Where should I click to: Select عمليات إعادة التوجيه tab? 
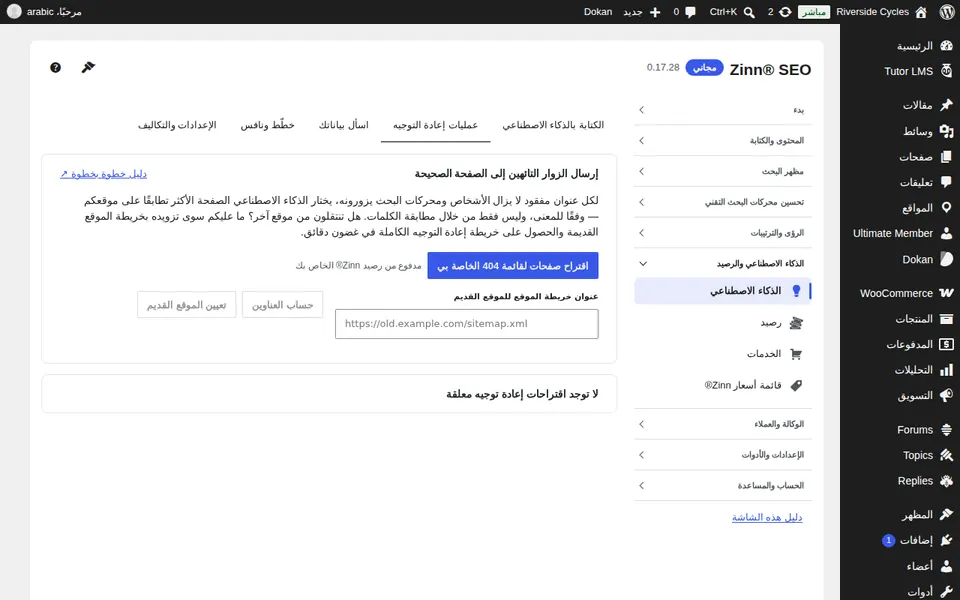tap(435, 125)
